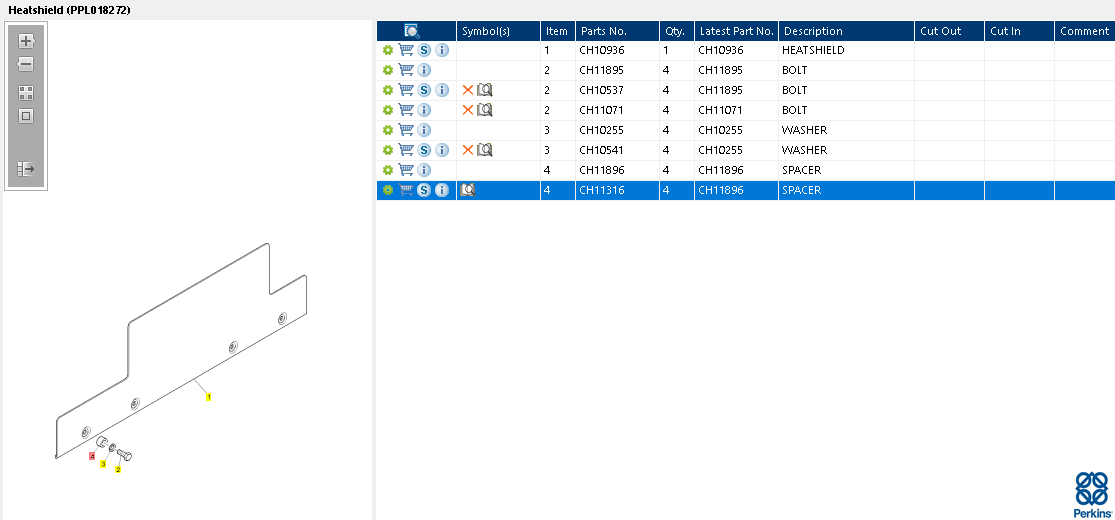
Task: Zoom in on the heatshield diagram
Action: click(26, 41)
